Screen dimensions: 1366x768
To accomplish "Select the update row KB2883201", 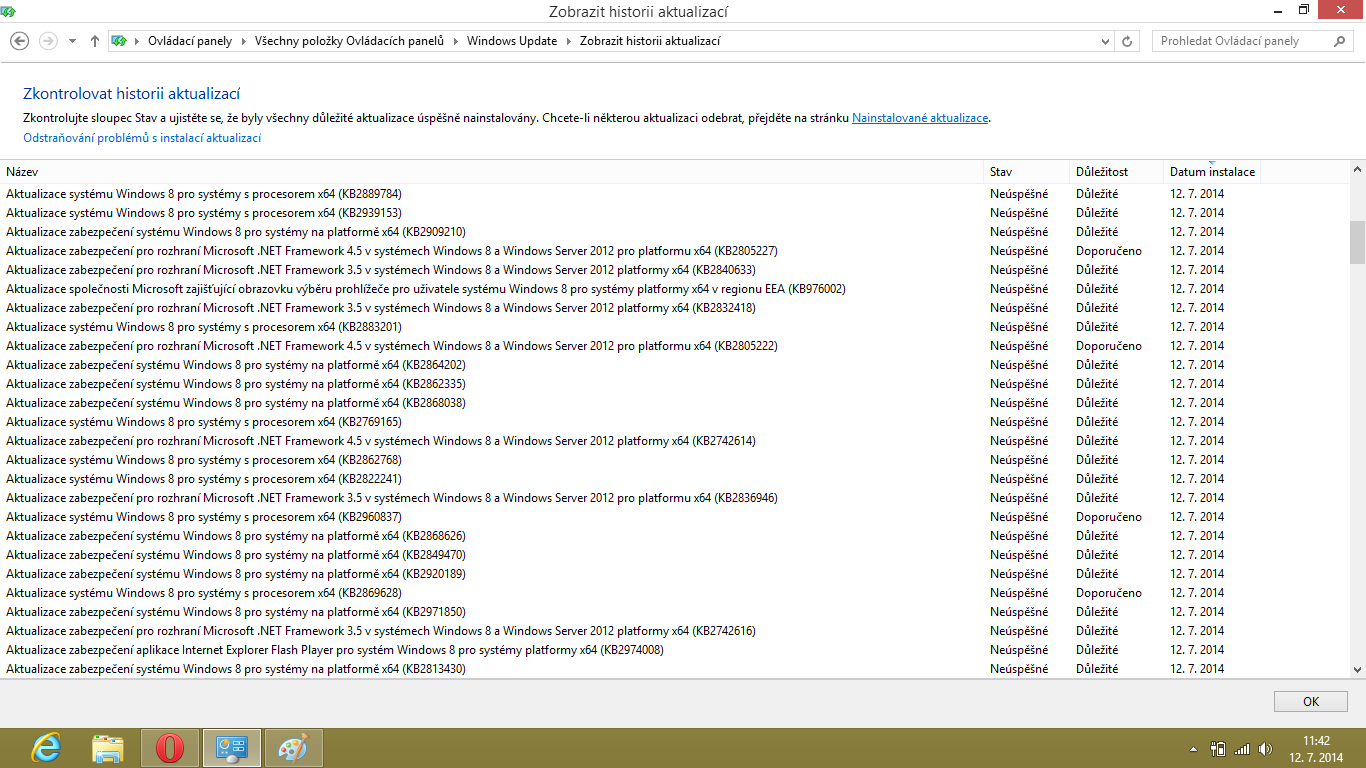I will point(674,327).
